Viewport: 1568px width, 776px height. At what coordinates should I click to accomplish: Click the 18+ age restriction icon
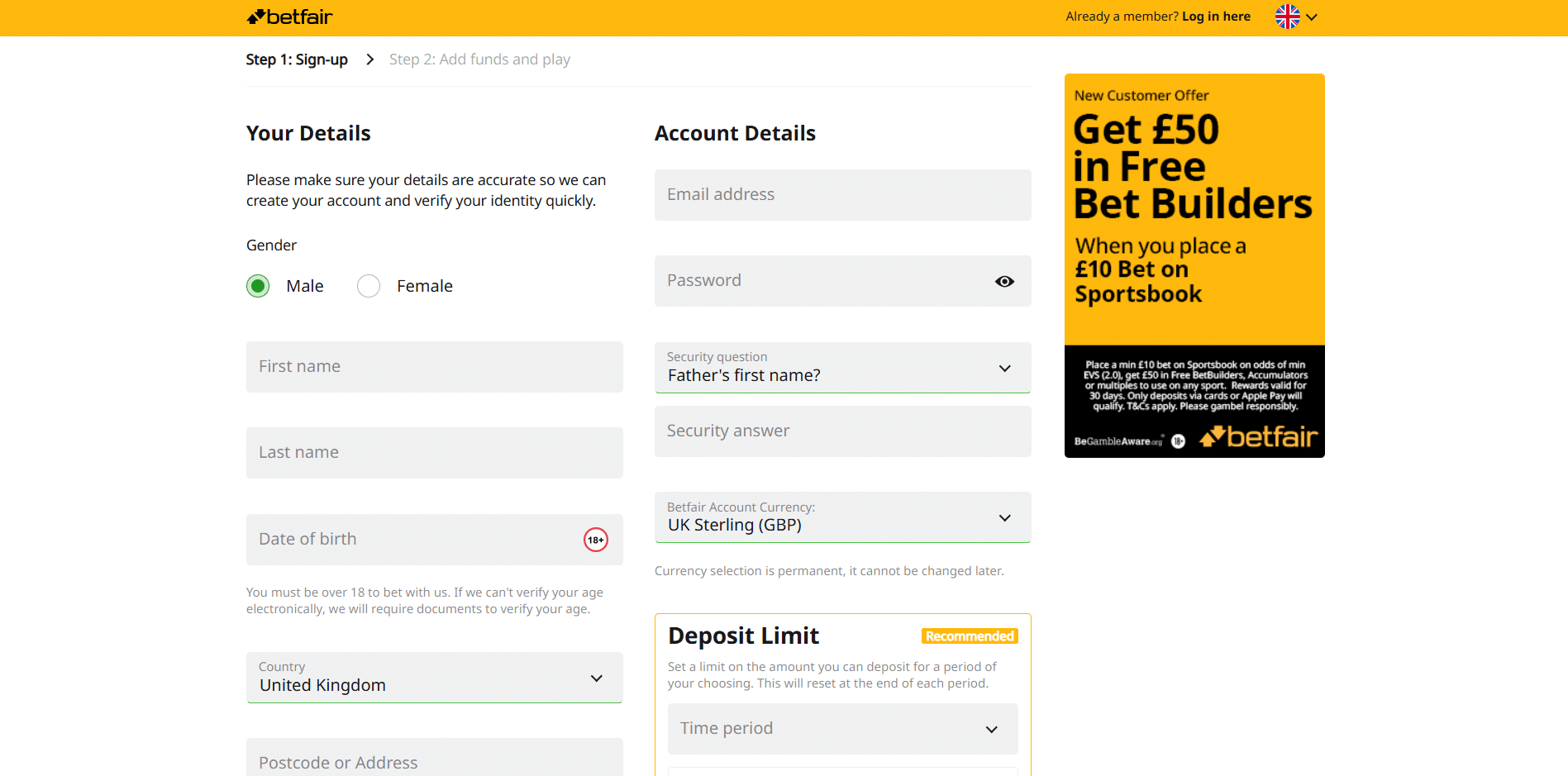(595, 539)
